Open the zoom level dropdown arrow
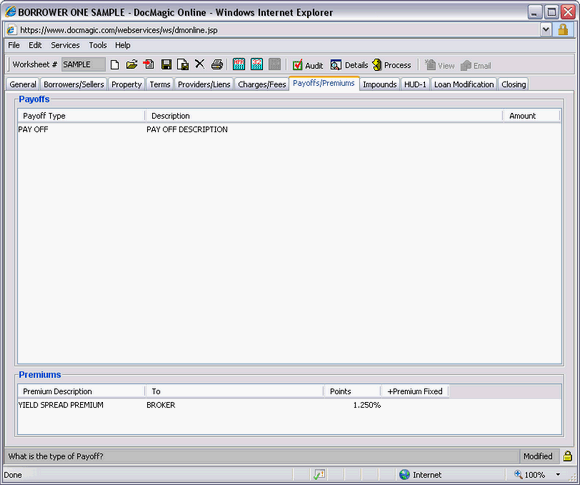 point(558,475)
